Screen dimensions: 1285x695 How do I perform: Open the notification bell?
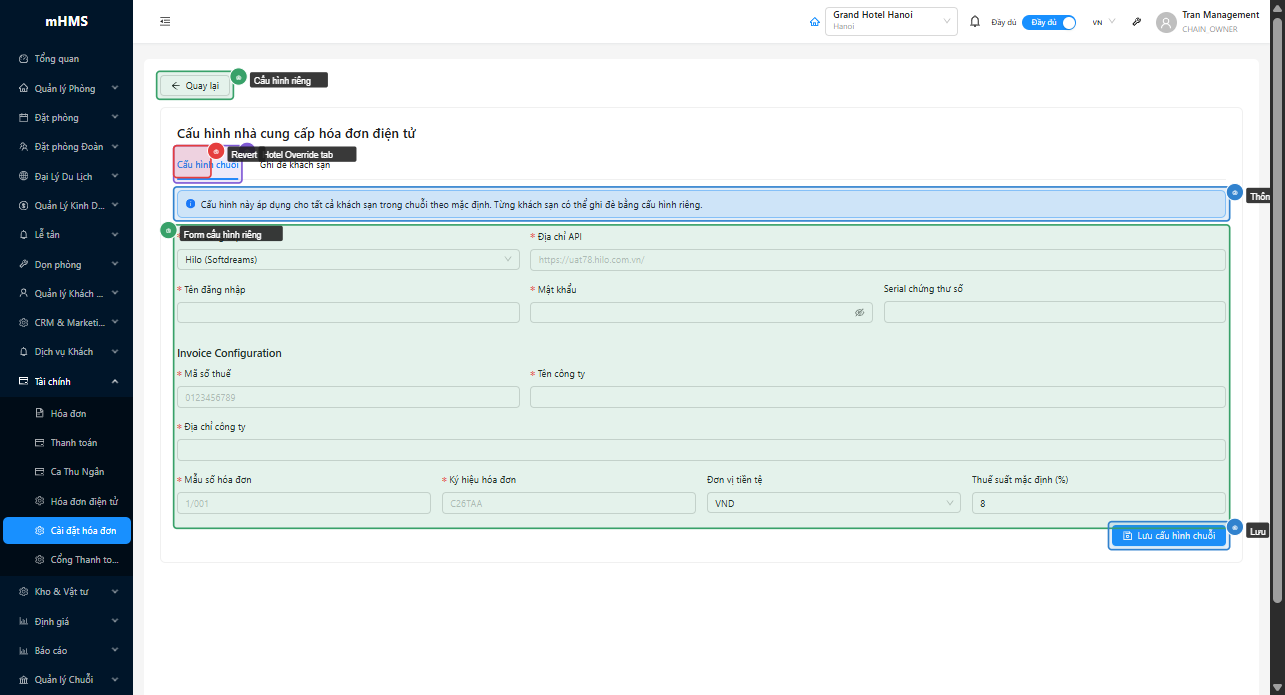tap(975, 21)
